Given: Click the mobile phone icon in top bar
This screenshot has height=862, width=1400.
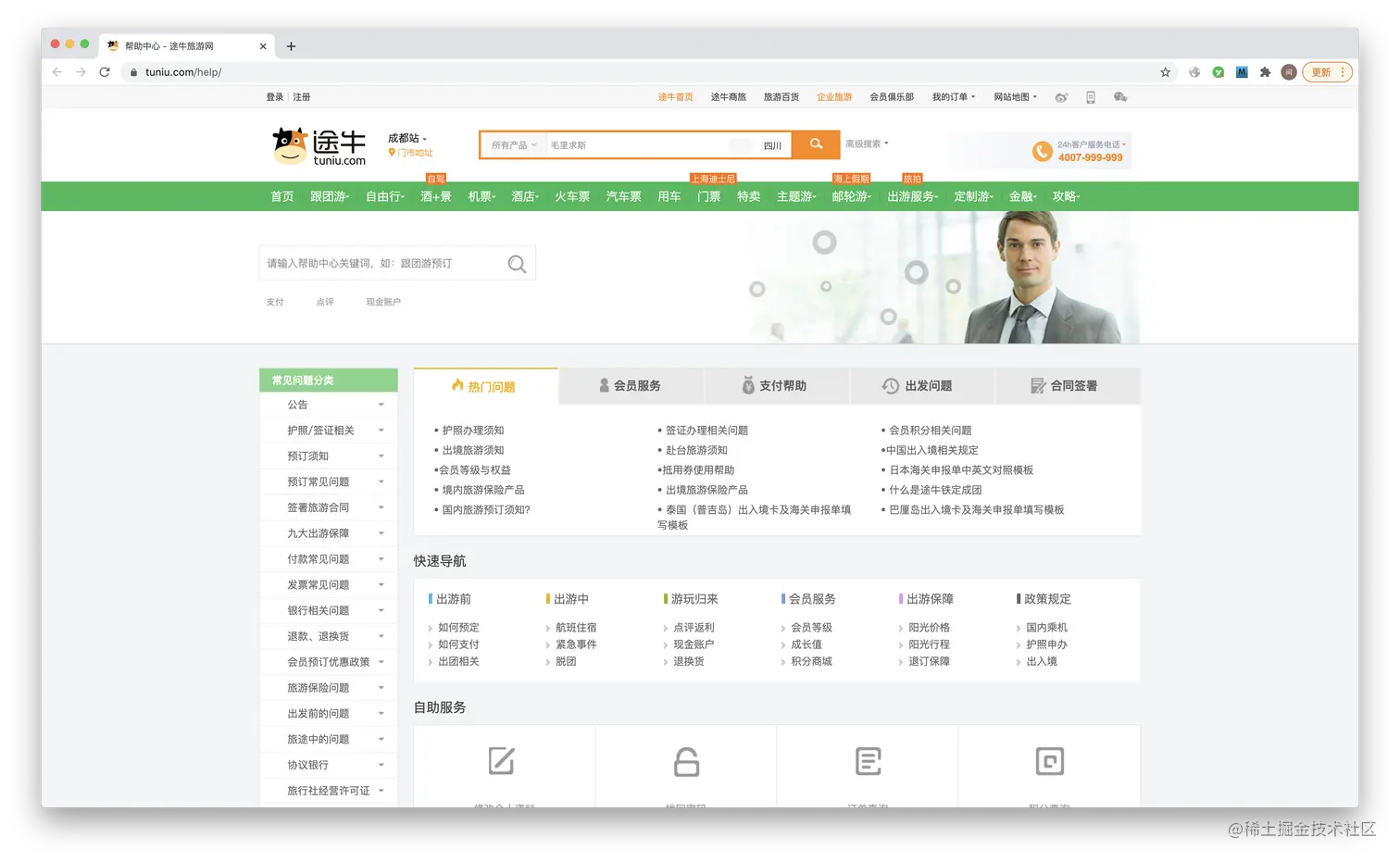Looking at the screenshot, I should (x=1091, y=97).
